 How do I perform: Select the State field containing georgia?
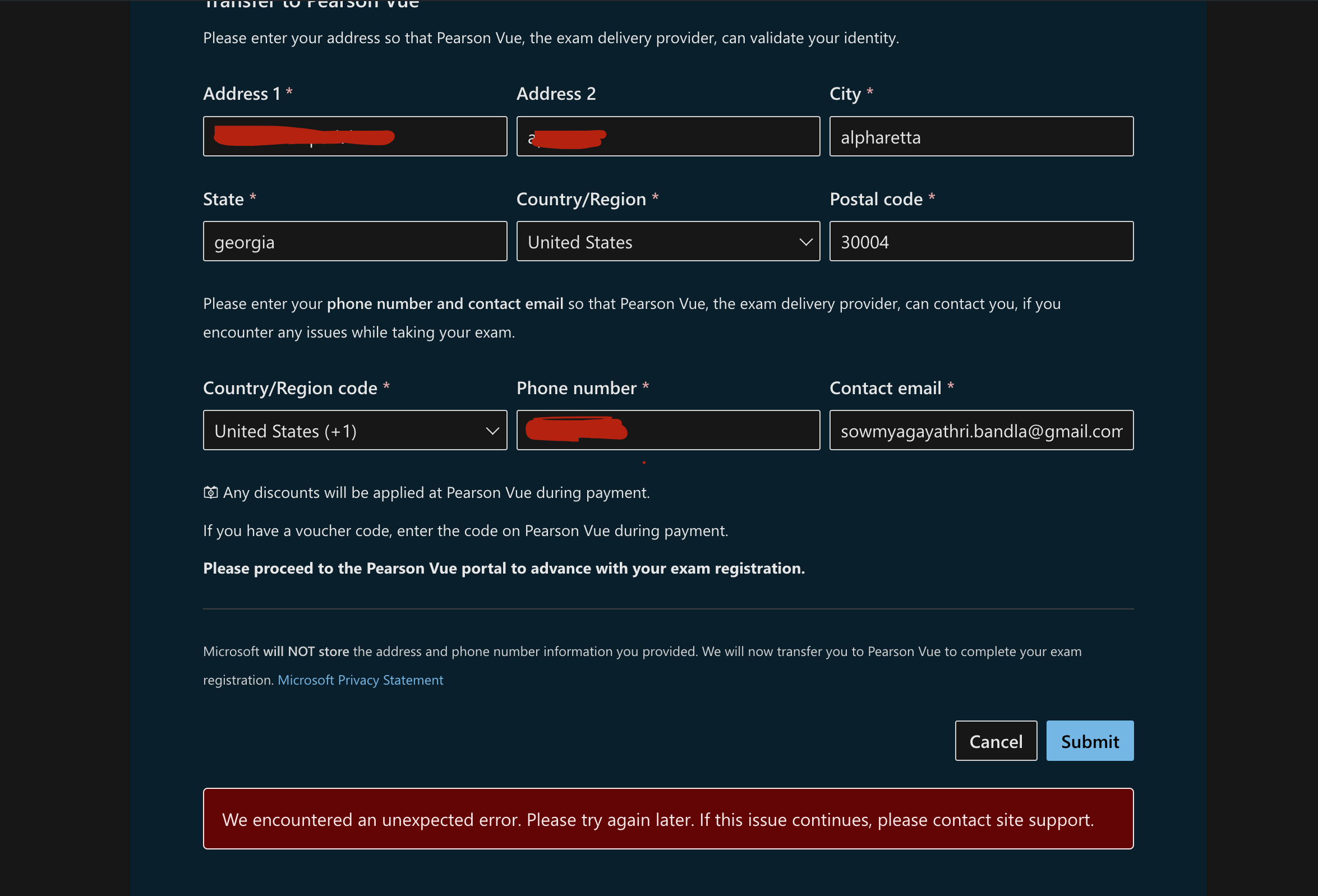click(x=354, y=241)
